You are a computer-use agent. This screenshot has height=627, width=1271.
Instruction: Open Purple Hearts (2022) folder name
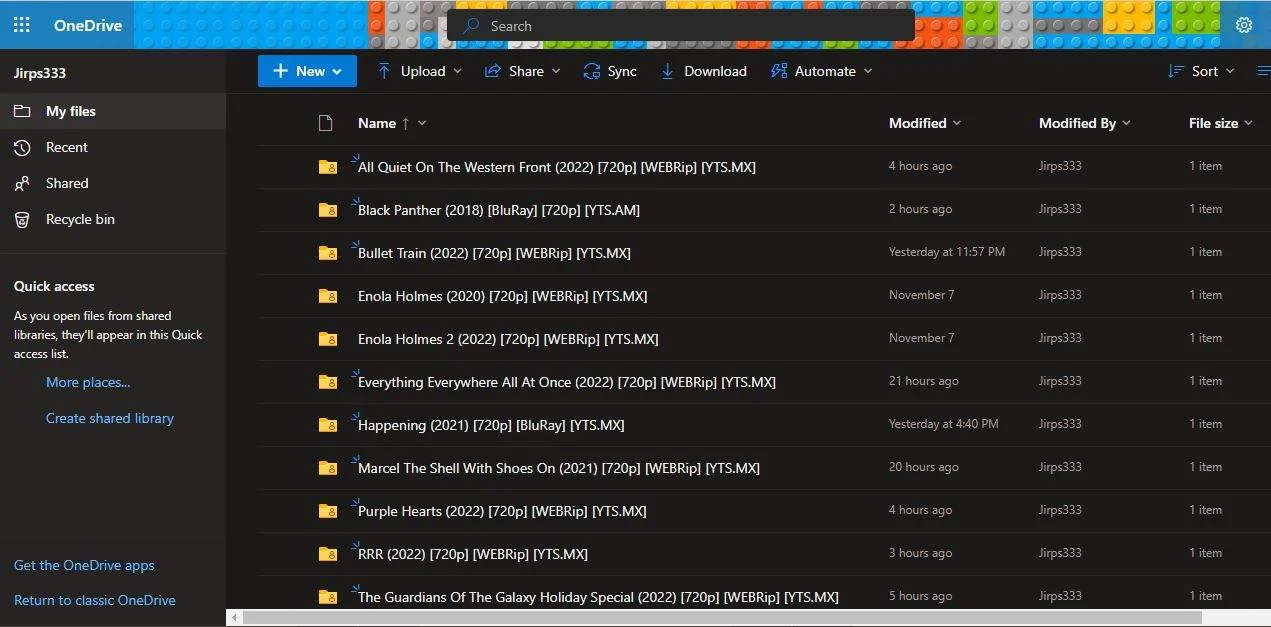coord(502,511)
